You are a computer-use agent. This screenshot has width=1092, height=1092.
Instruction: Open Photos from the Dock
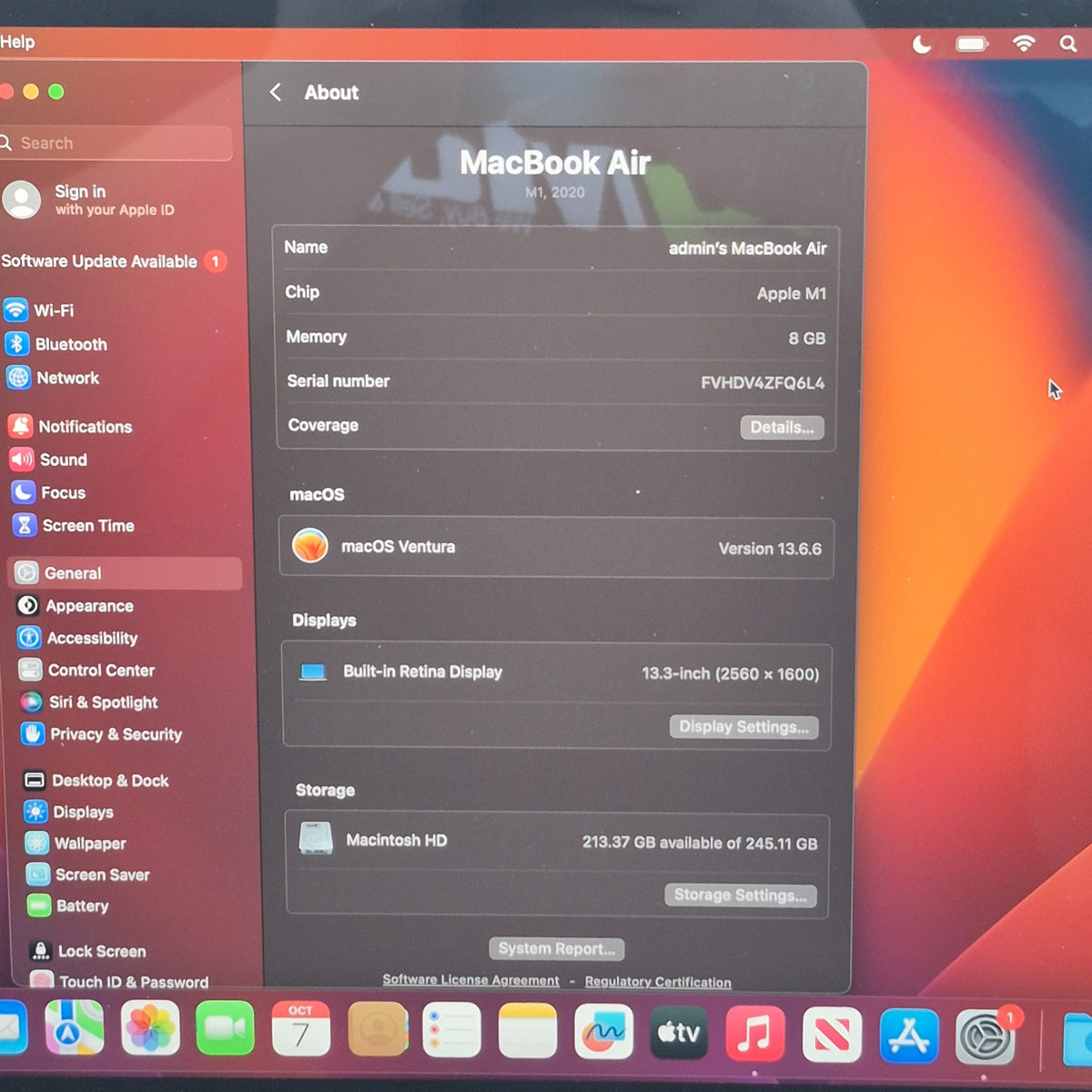(150, 1027)
